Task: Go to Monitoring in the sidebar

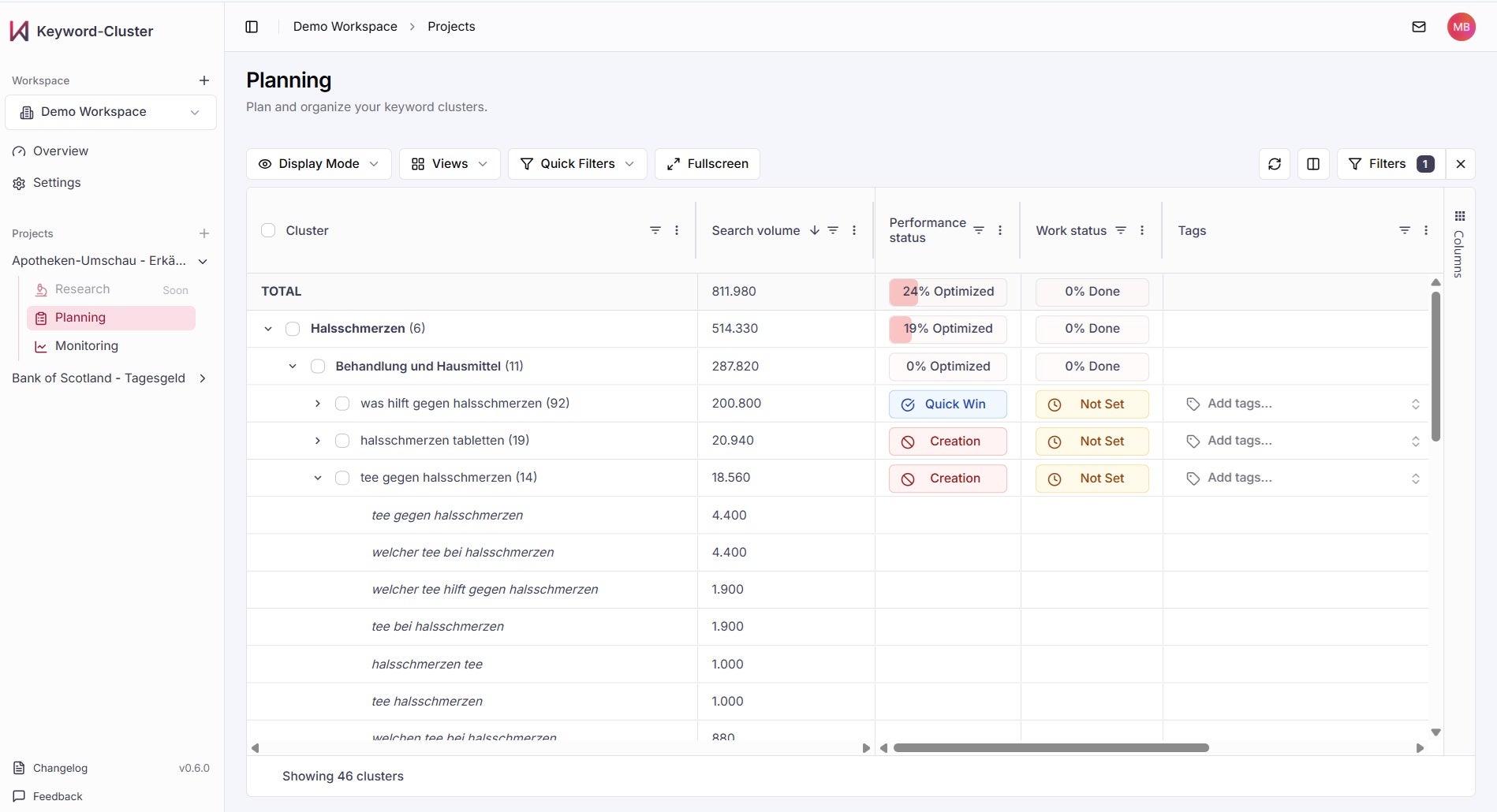Action: point(86,346)
